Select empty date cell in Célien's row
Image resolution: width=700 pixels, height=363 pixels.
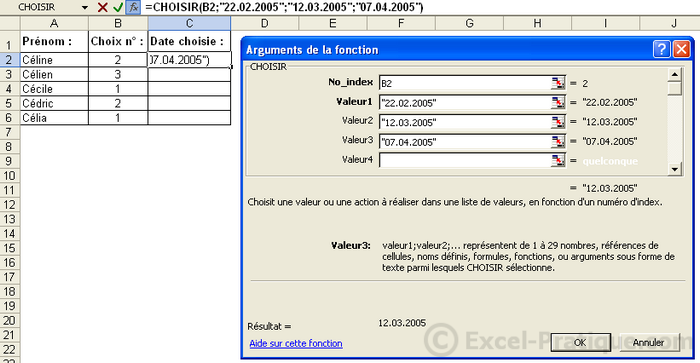click(x=189, y=74)
